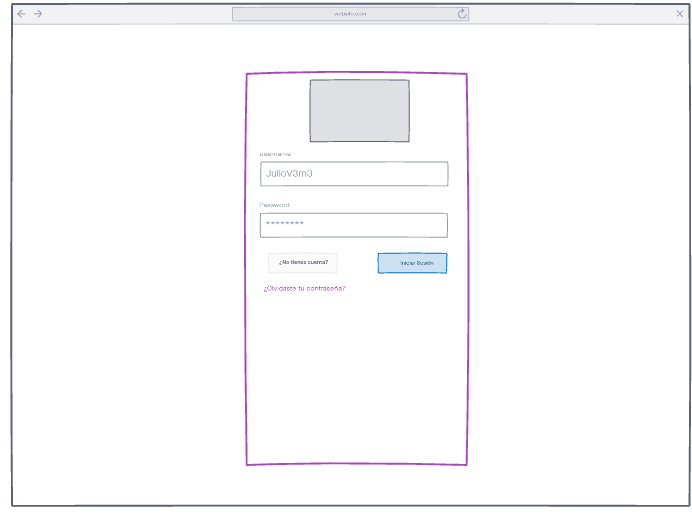Click the Username field containing JulioV3rn3
The width and height of the screenshot is (692, 513).
(x=354, y=174)
